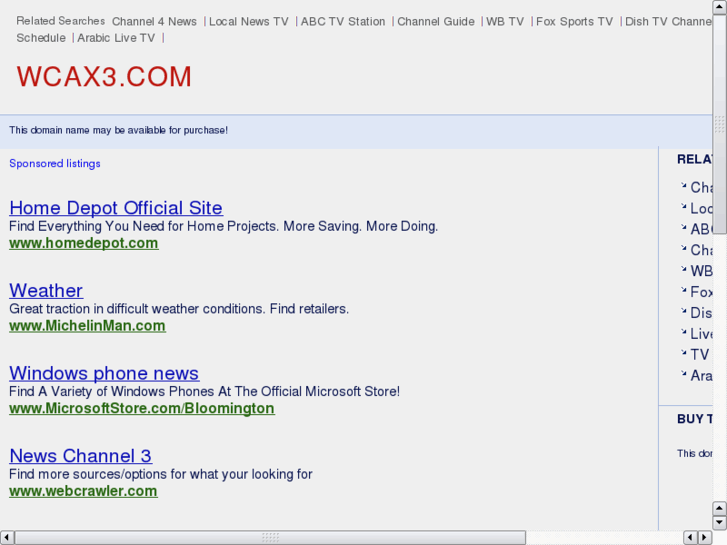Click the Sponsored listings label
The height and width of the screenshot is (545, 727).
click(55, 163)
